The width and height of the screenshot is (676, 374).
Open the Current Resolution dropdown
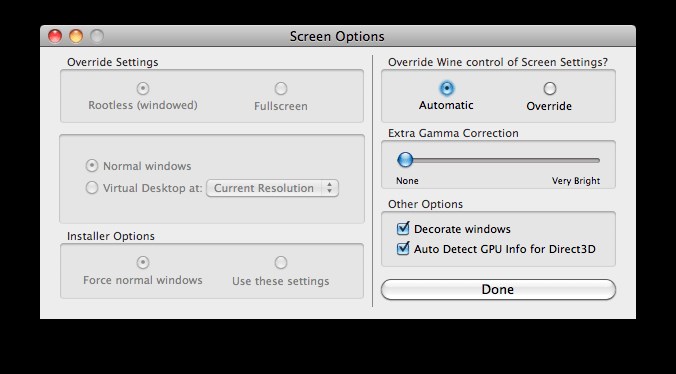tap(272, 188)
